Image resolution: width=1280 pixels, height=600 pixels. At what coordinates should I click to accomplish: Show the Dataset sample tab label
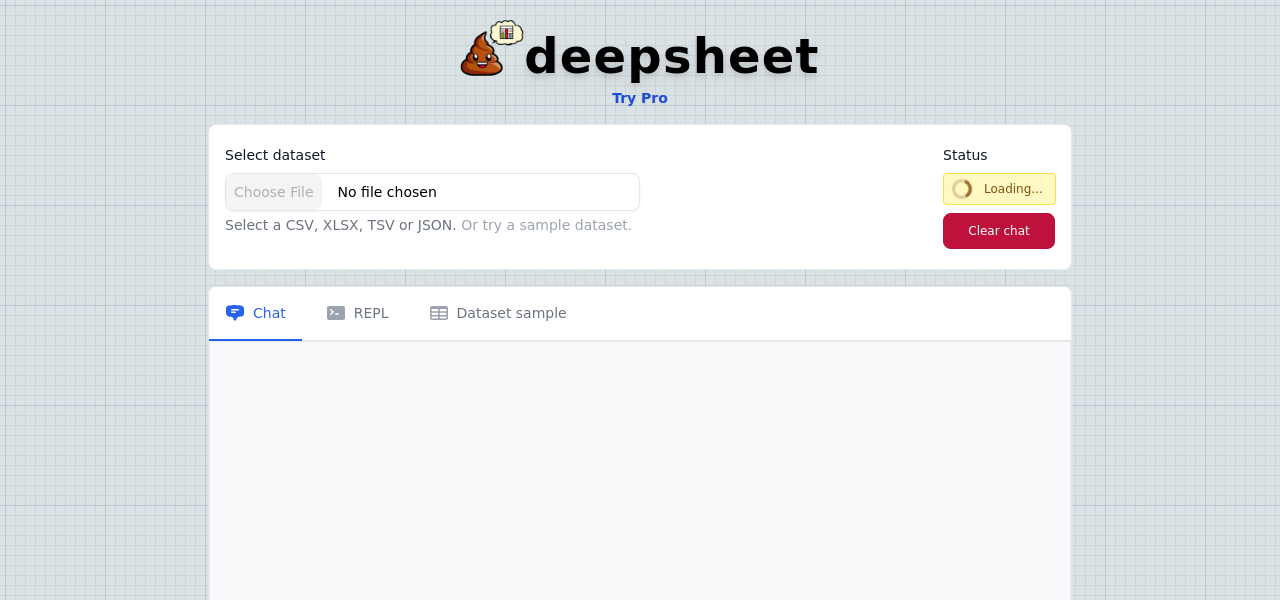tap(511, 313)
